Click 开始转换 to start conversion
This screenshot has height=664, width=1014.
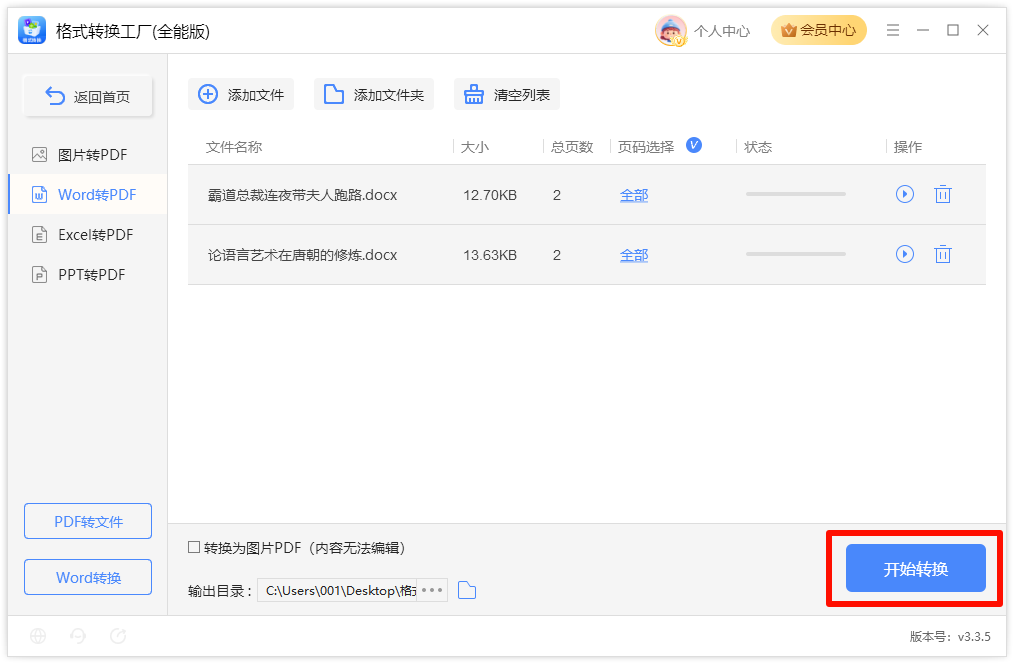916,568
